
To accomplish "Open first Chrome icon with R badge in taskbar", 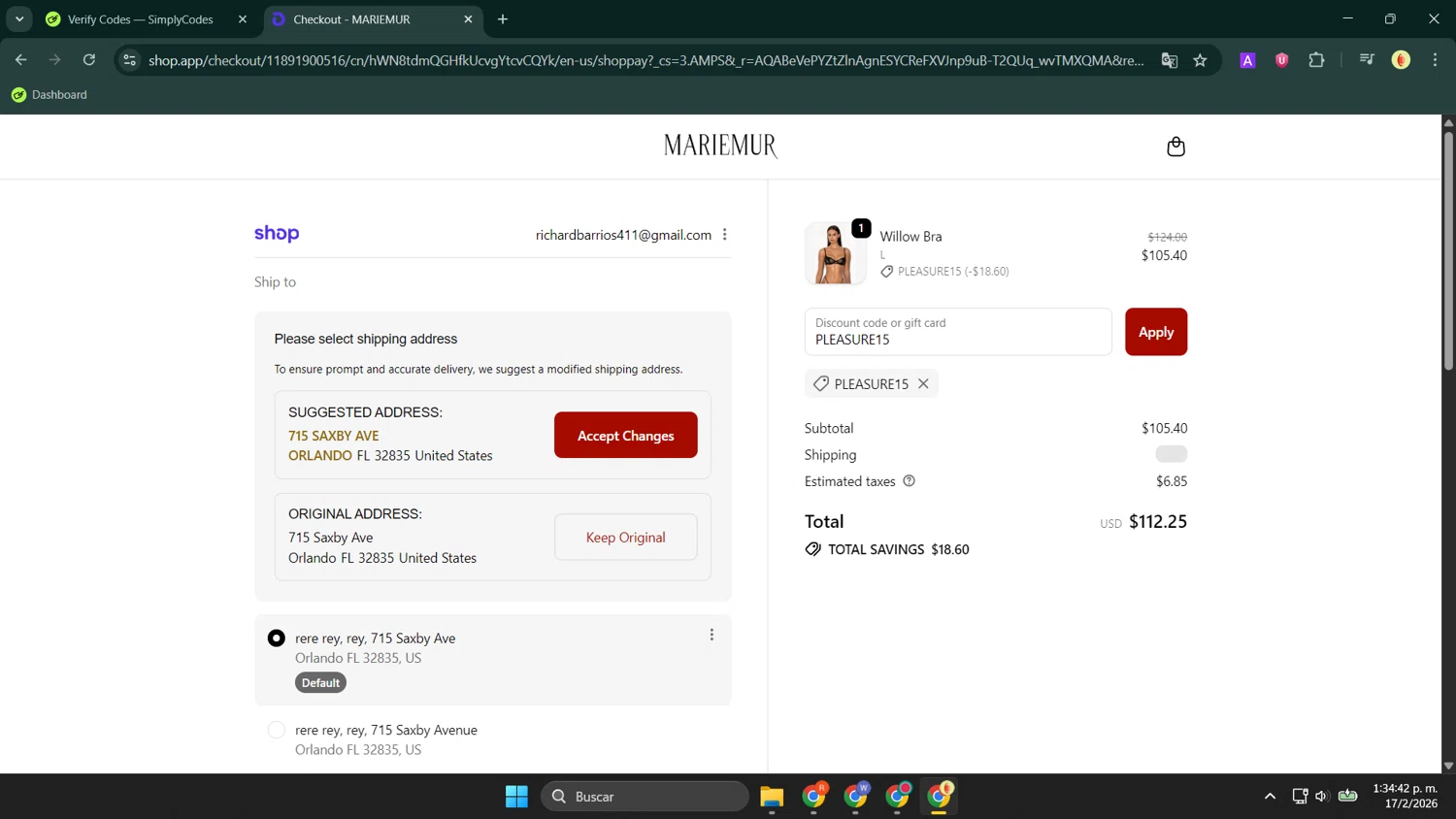I will click(814, 797).
